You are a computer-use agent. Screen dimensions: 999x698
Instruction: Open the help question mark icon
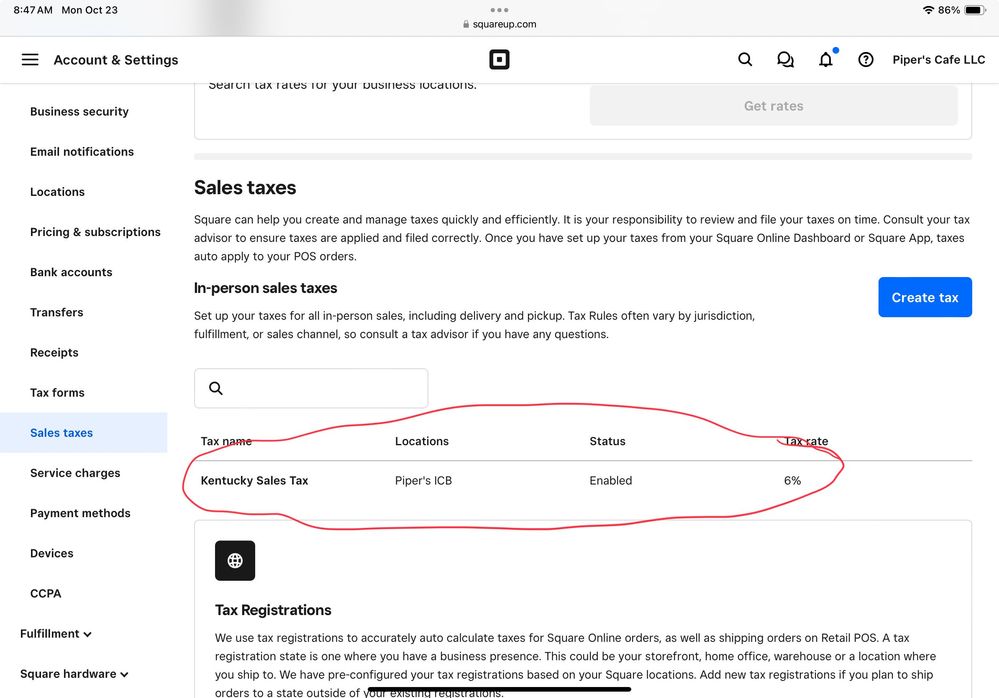[866, 60]
